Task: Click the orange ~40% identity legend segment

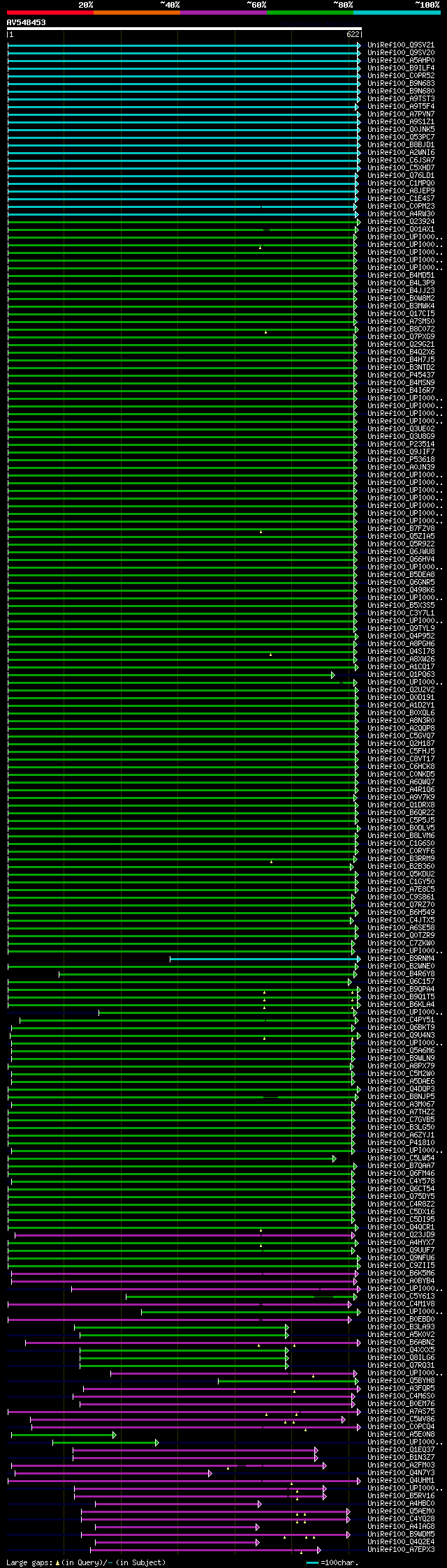Action: [x=137, y=13]
